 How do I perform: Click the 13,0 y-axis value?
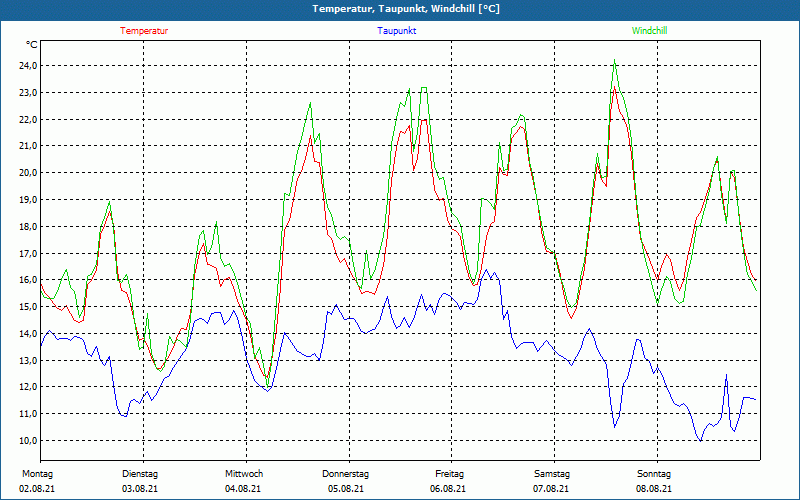point(28,361)
